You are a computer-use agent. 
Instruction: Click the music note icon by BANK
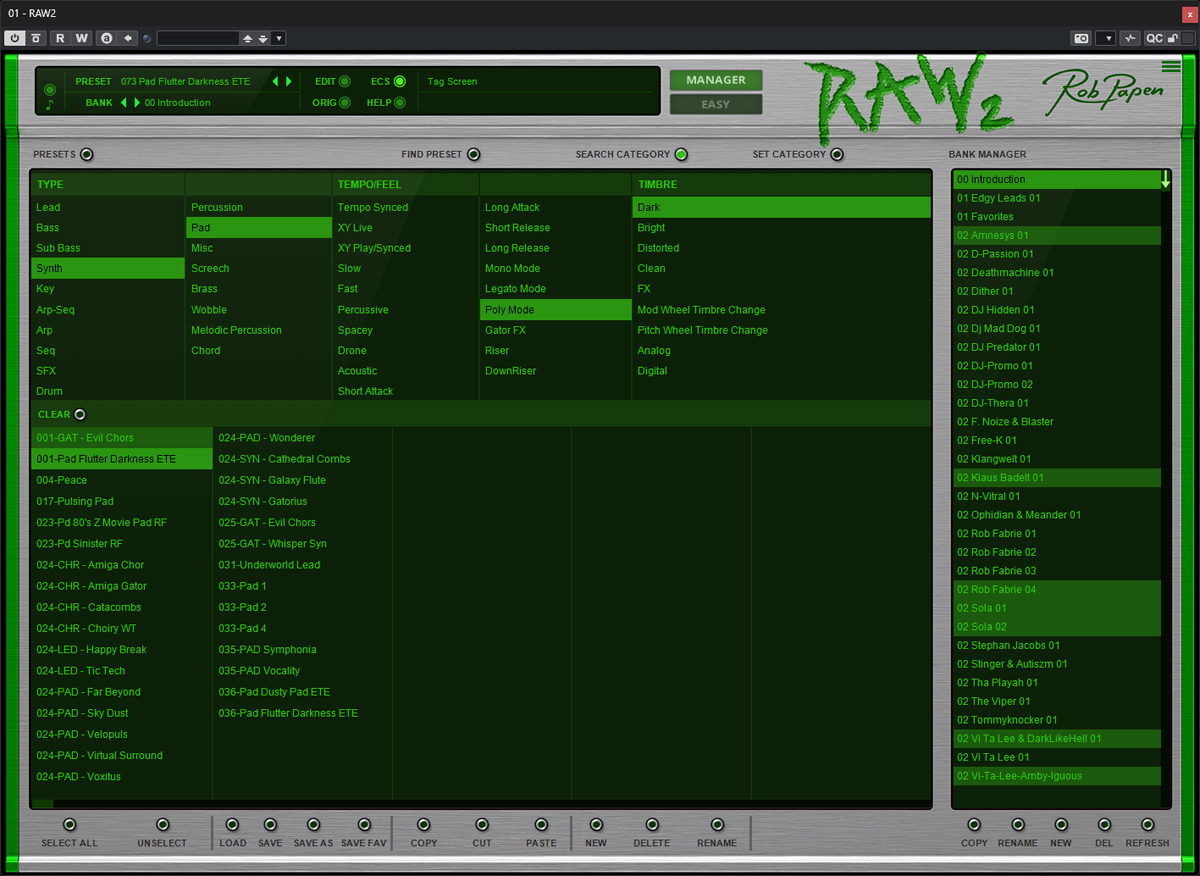pos(49,104)
